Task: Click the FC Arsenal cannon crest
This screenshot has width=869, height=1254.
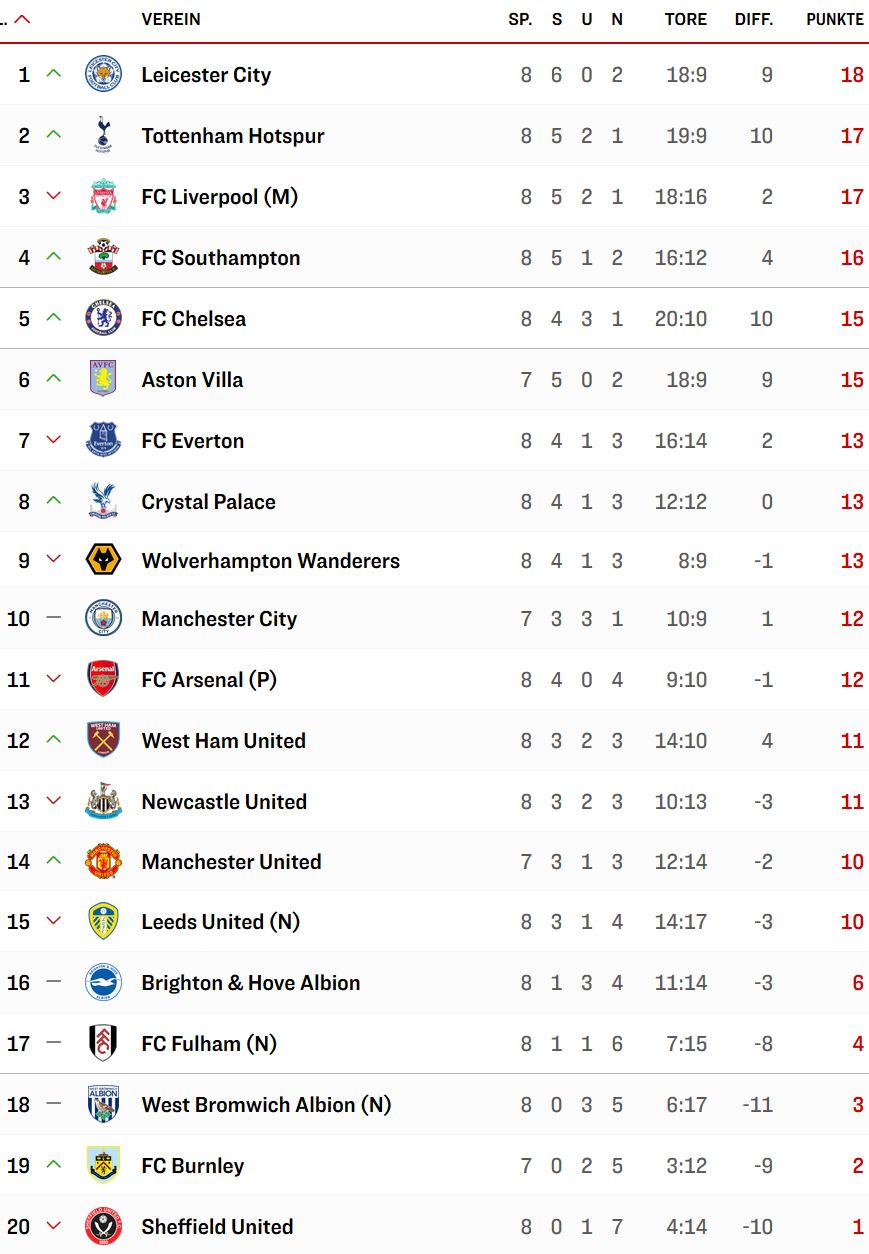Action: (103, 680)
